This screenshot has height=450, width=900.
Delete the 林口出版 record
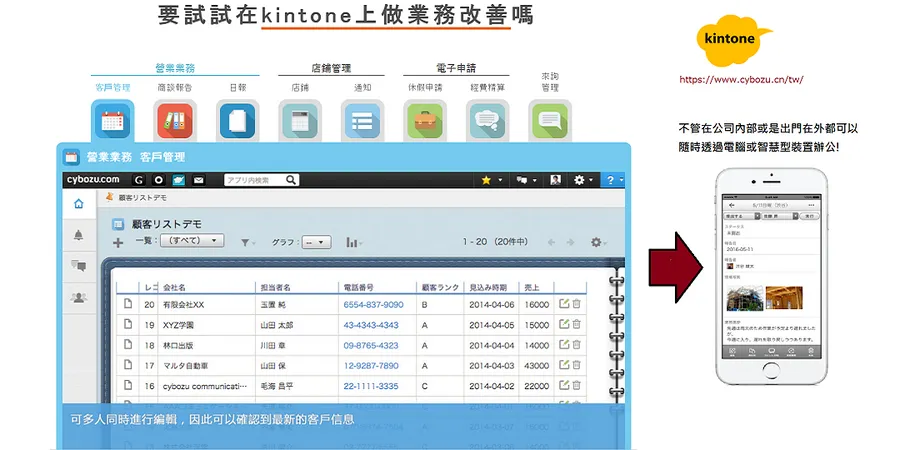point(576,345)
